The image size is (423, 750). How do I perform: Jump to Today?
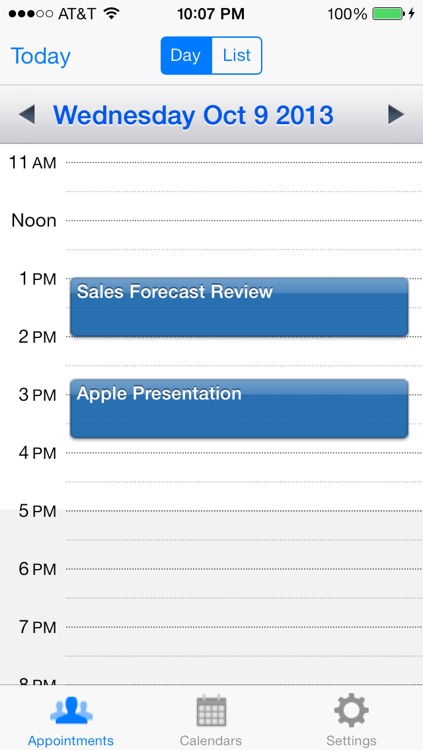click(x=41, y=56)
